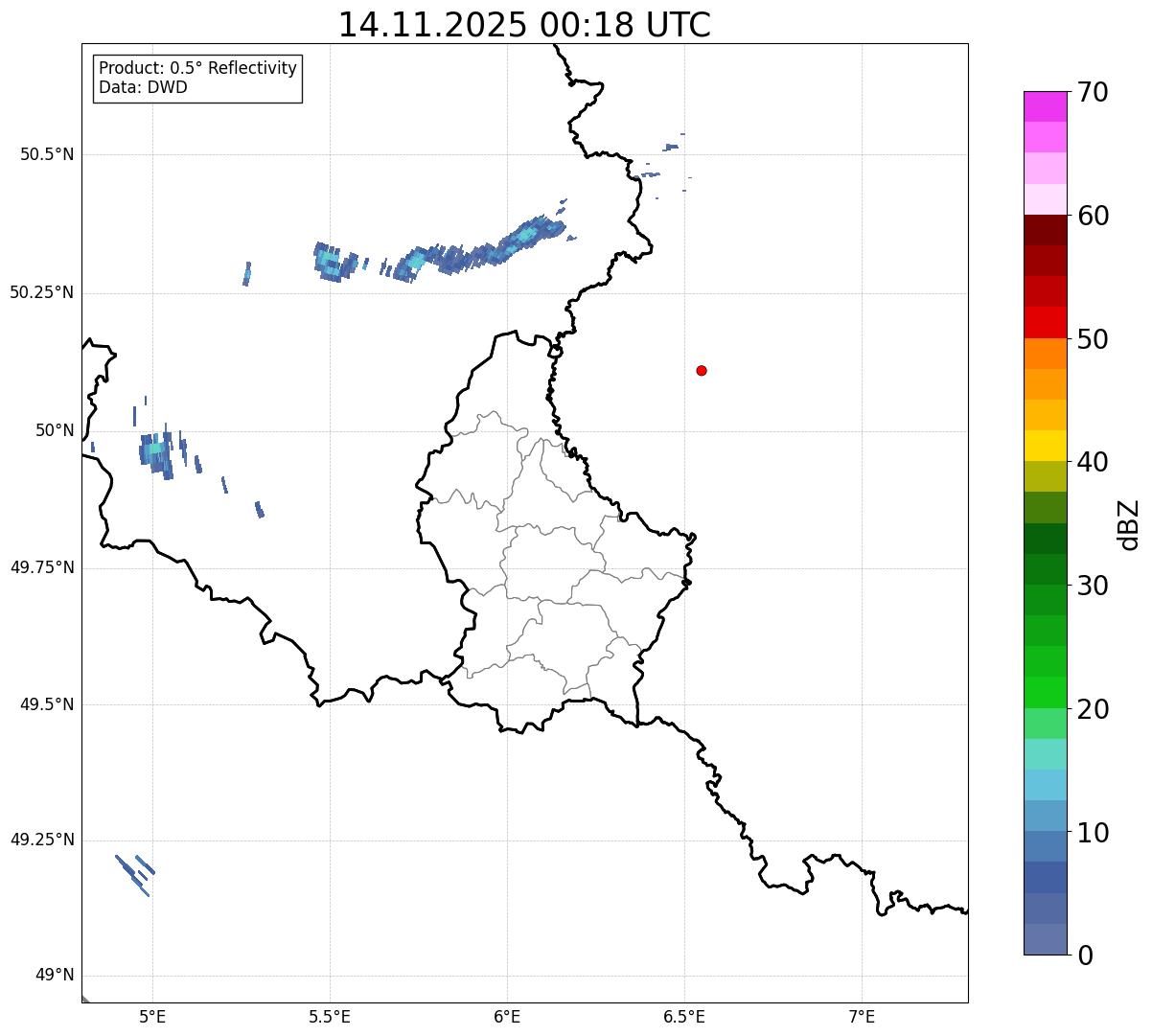Screen dimensions: 1152x1036
Task: Click the "Data: DWD" label
Action: pos(143,87)
